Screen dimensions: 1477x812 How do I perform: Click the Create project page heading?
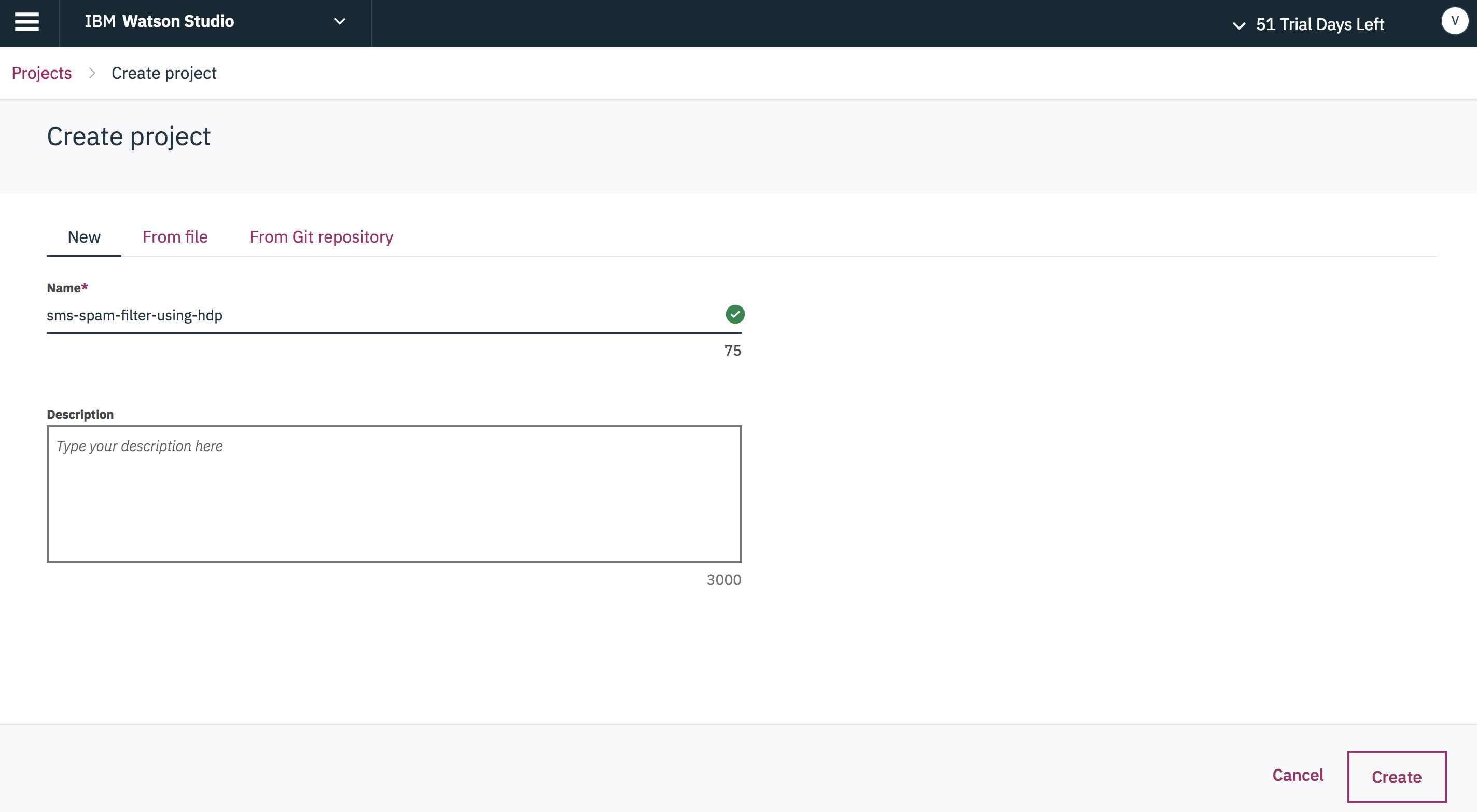(x=129, y=136)
